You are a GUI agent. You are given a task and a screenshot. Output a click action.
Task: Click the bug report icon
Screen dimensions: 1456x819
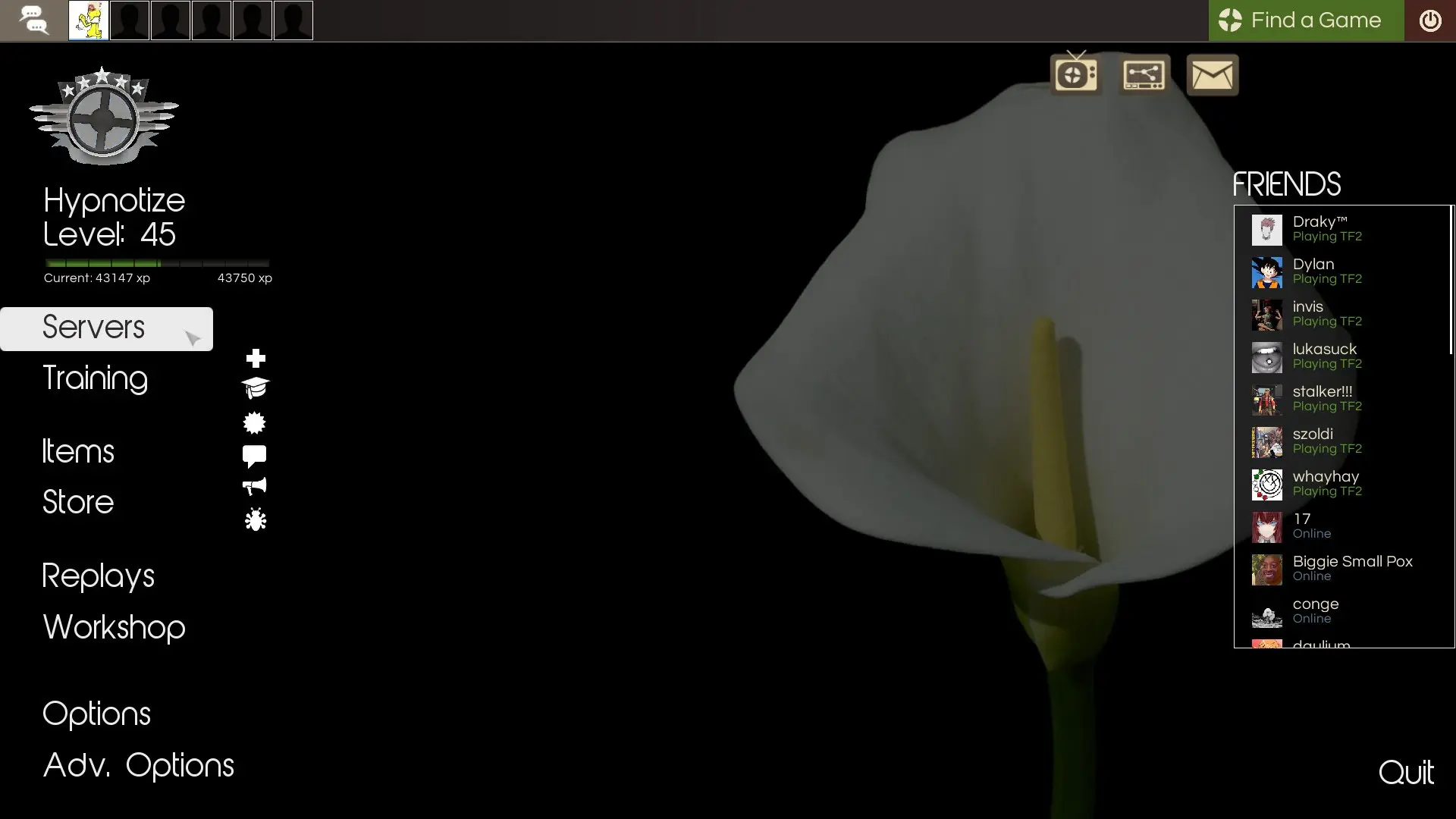[256, 519]
